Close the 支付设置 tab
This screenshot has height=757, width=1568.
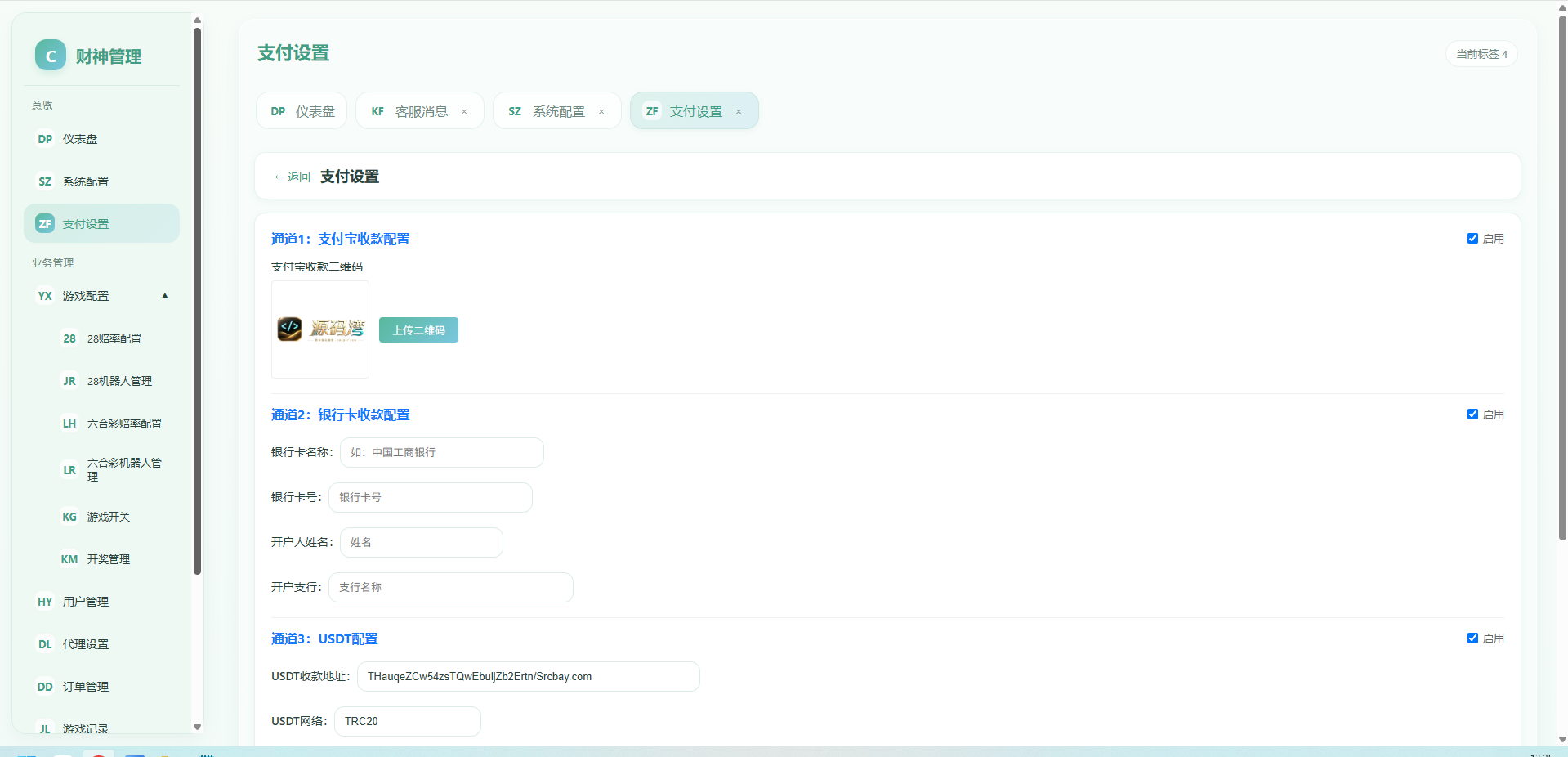tap(739, 111)
